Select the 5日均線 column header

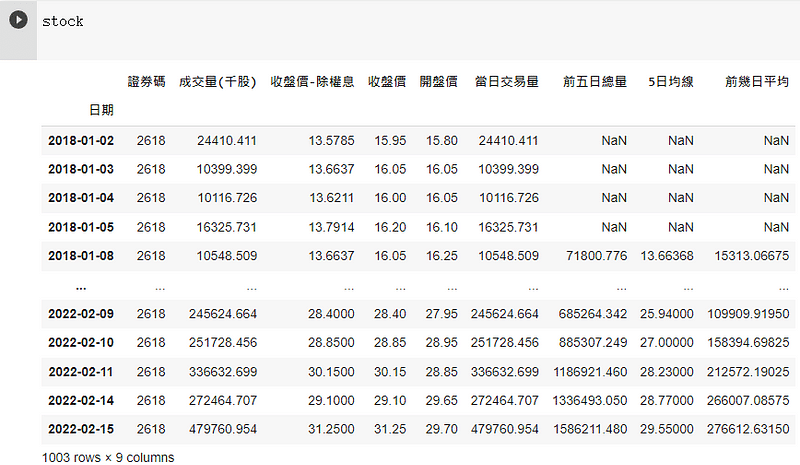pos(670,82)
